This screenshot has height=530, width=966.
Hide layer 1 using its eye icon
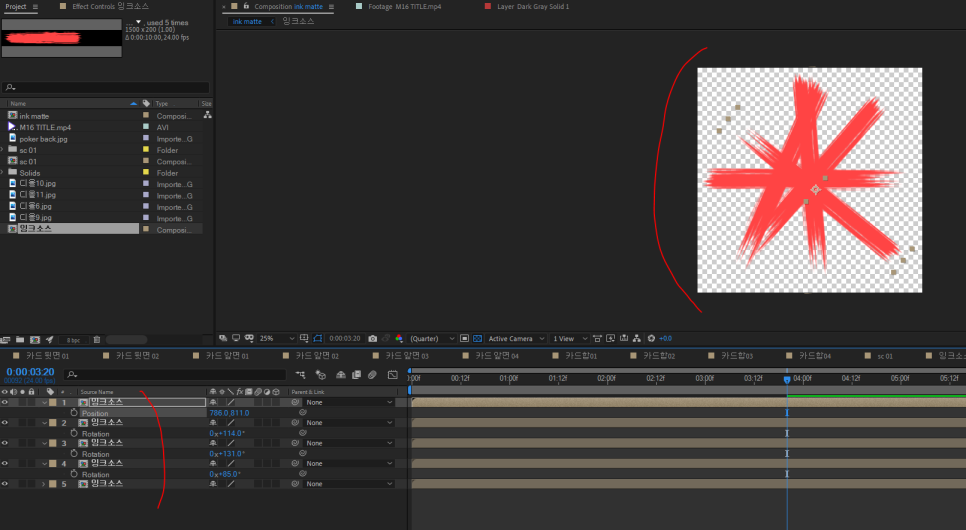coord(5,402)
